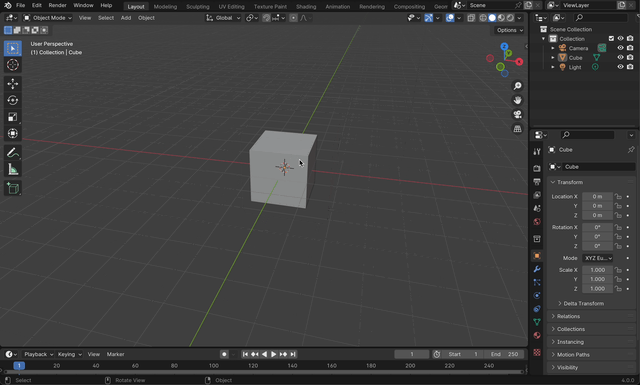Hide the Cube in viewport
Viewport: 640px width, 385px height.
(620, 57)
